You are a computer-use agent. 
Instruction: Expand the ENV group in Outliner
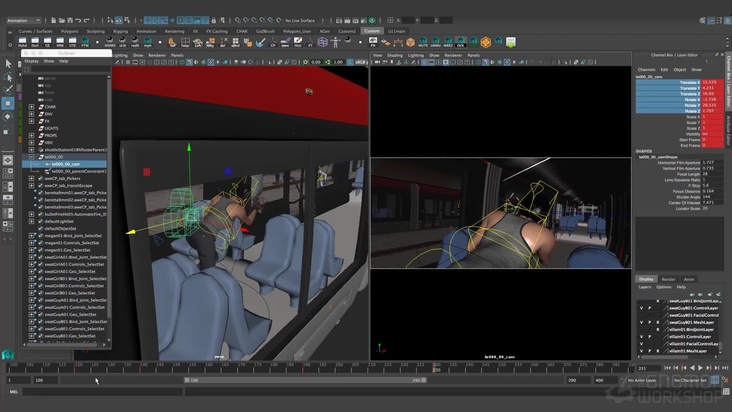click(x=32, y=114)
